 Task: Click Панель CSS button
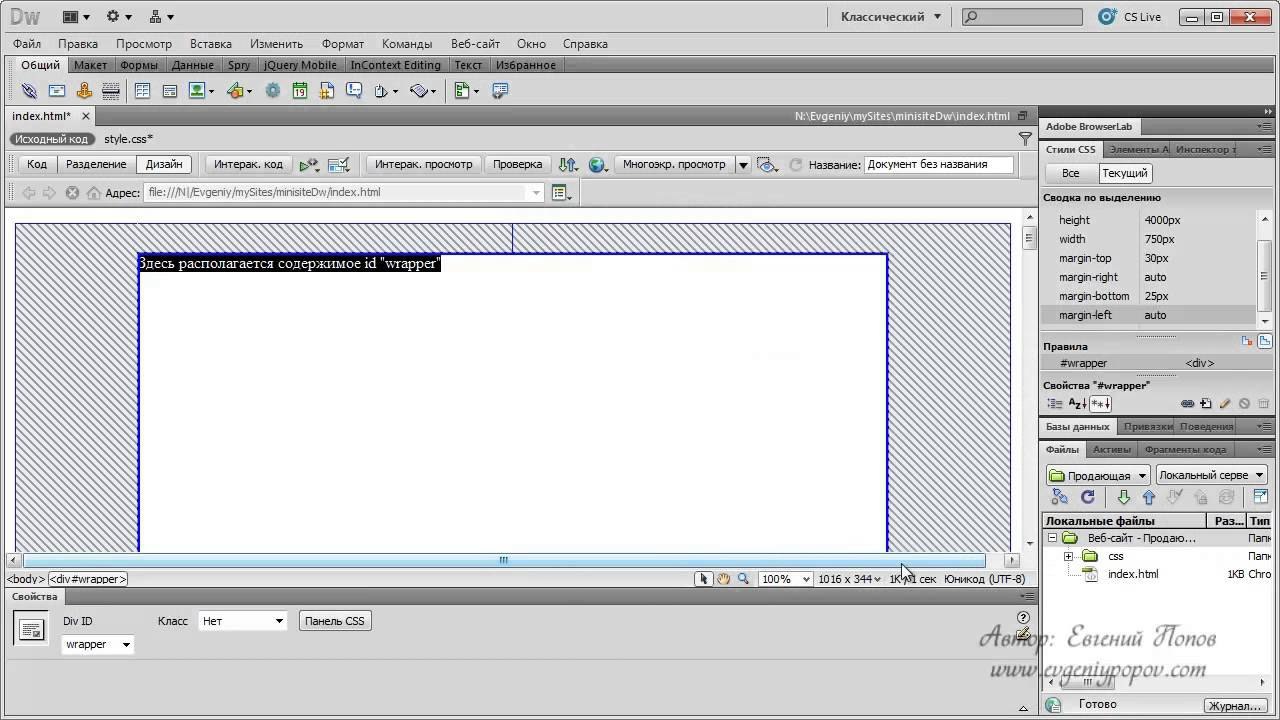(x=335, y=621)
